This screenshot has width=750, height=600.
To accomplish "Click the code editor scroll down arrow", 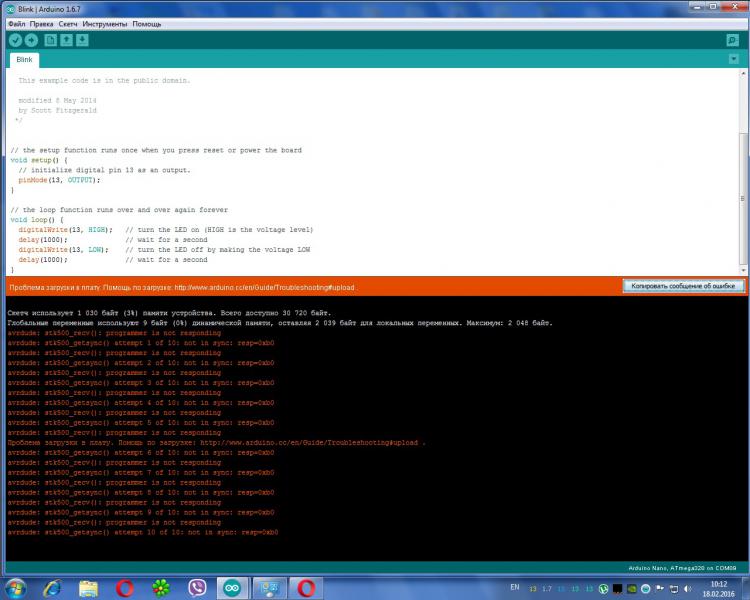I will point(743,271).
